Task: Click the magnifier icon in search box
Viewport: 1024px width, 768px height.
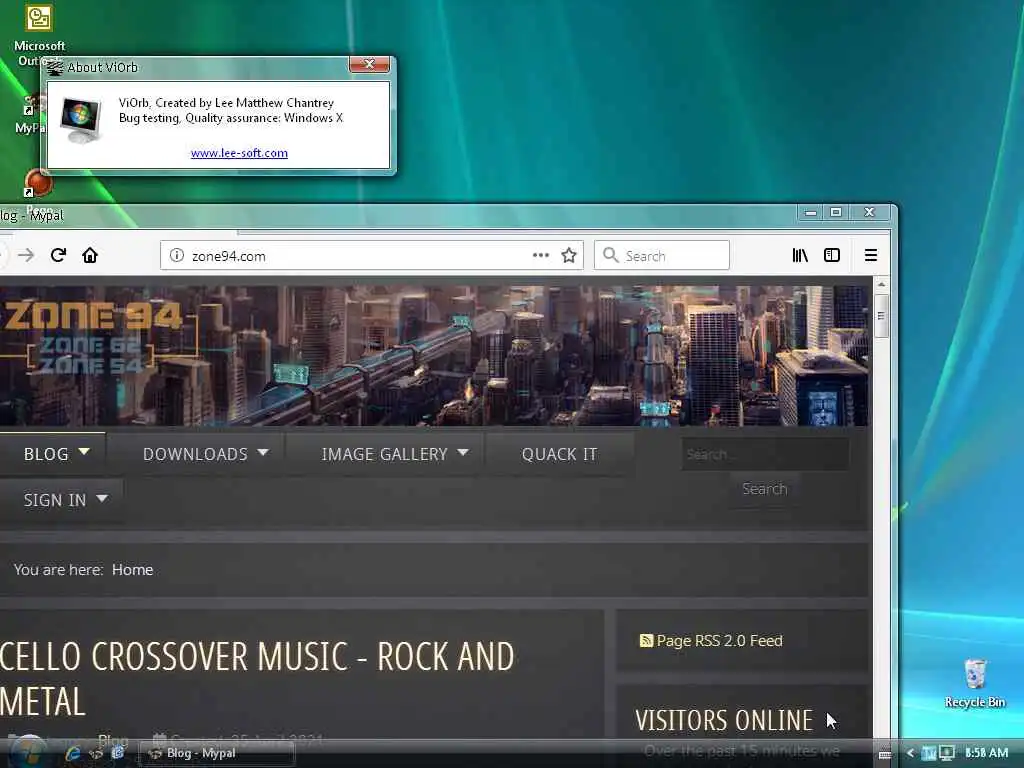Action: pos(610,255)
